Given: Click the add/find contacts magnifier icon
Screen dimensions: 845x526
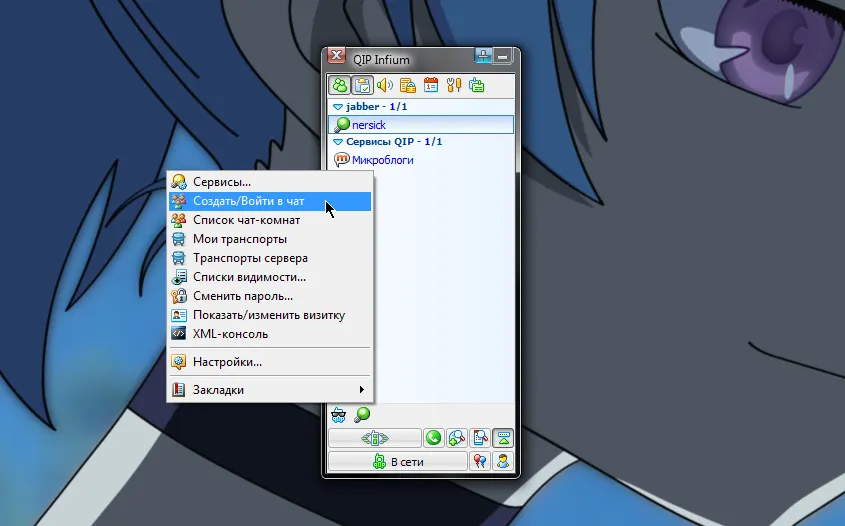Looking at the screenshot, I should pyautogui.click(x=457, y=437).
